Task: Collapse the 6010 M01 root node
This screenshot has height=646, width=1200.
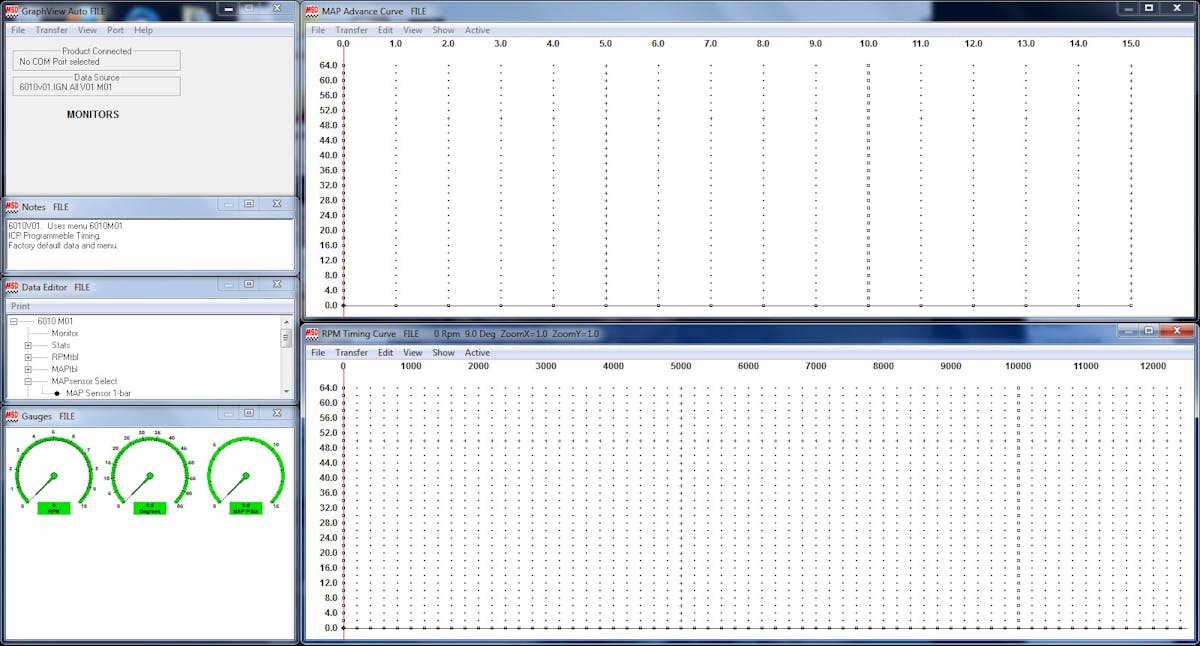Action: pos(14,321)
